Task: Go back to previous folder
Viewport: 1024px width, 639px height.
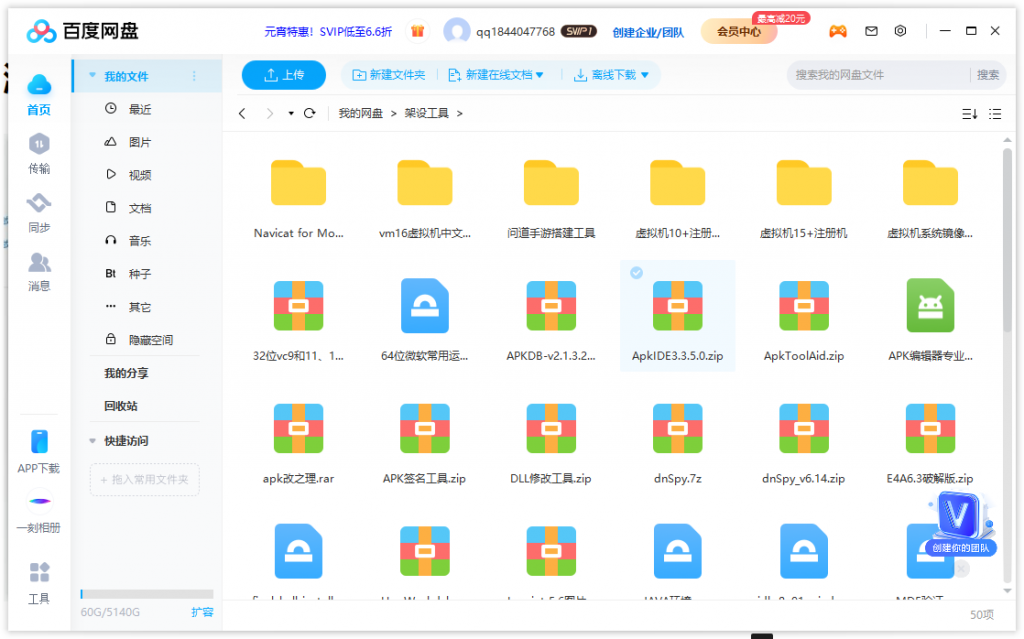Action: pyautogui.click(x=242, y=113)
